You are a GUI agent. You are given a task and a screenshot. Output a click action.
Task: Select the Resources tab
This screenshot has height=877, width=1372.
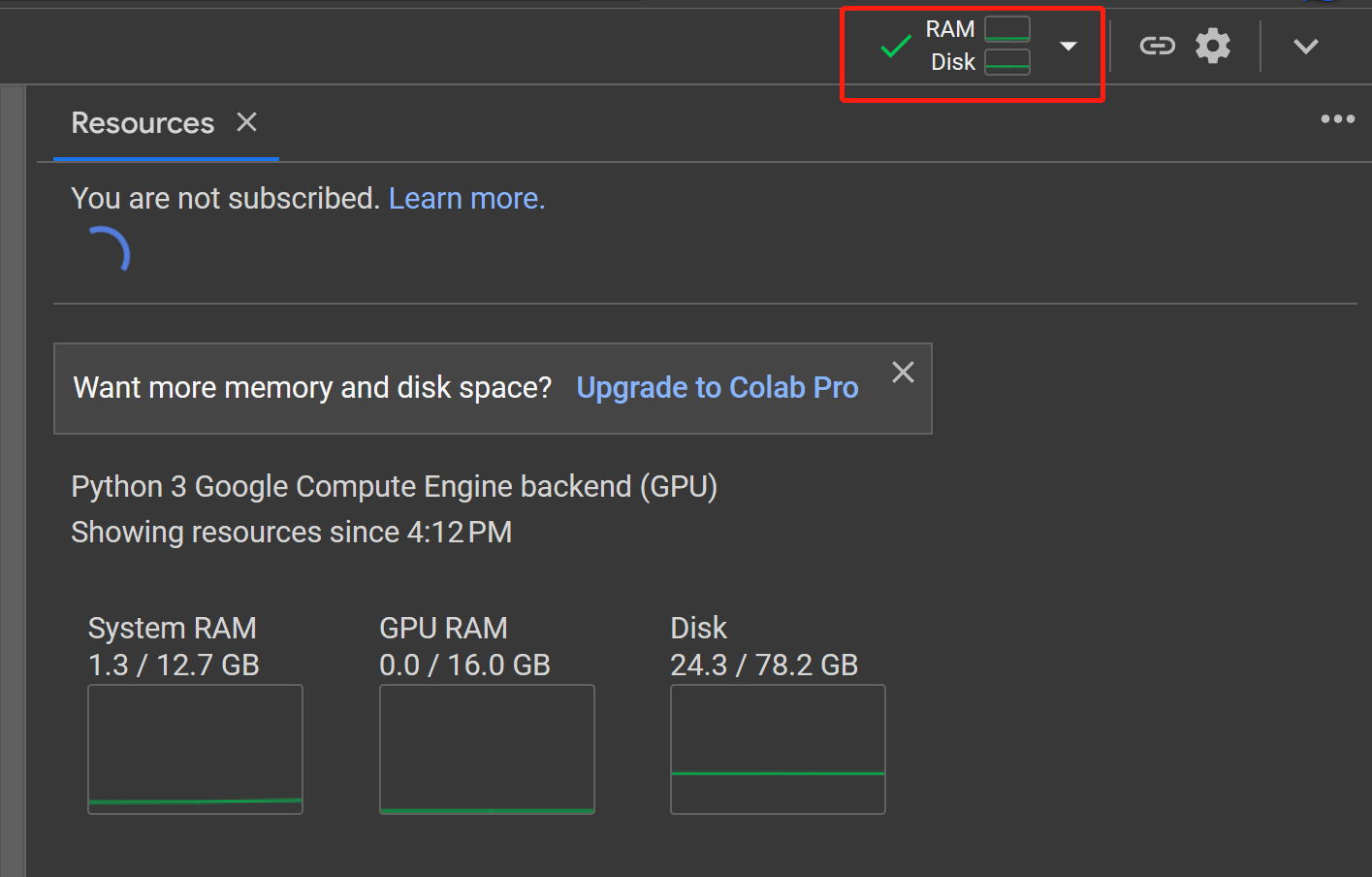click(x=143, y=123)
